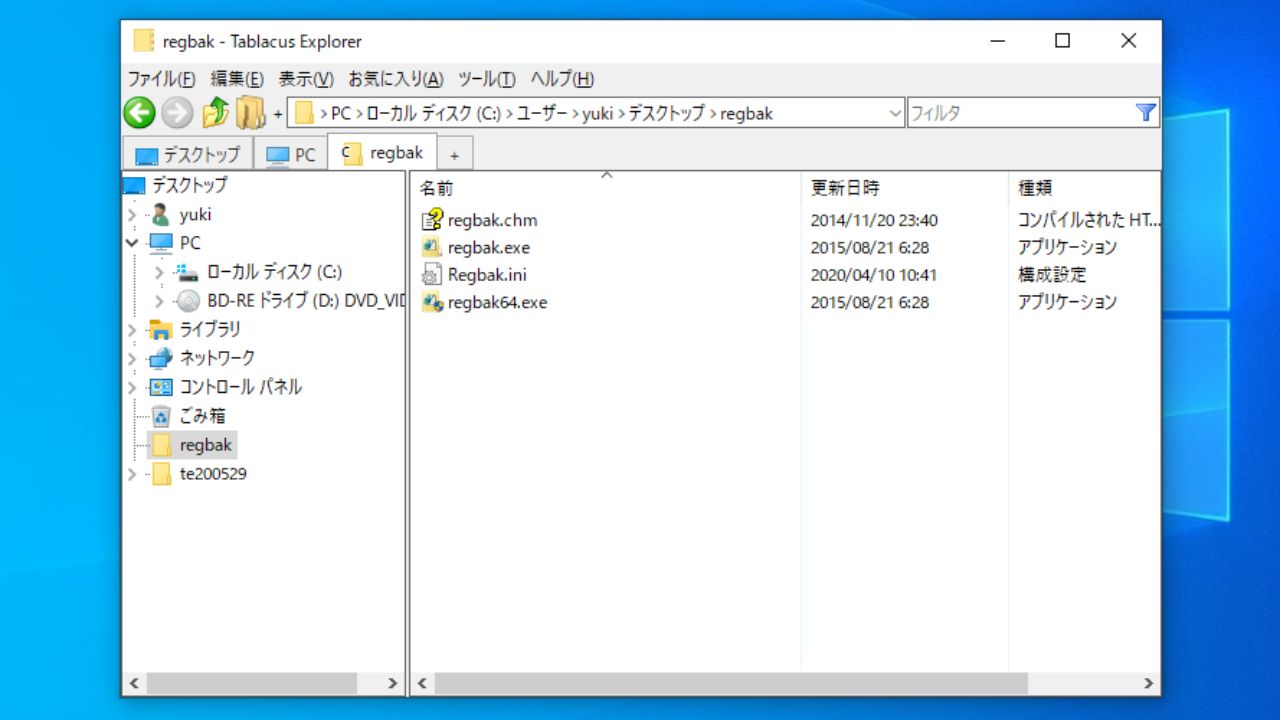
Task: Select the regbak tab
Action: (382, 153)
